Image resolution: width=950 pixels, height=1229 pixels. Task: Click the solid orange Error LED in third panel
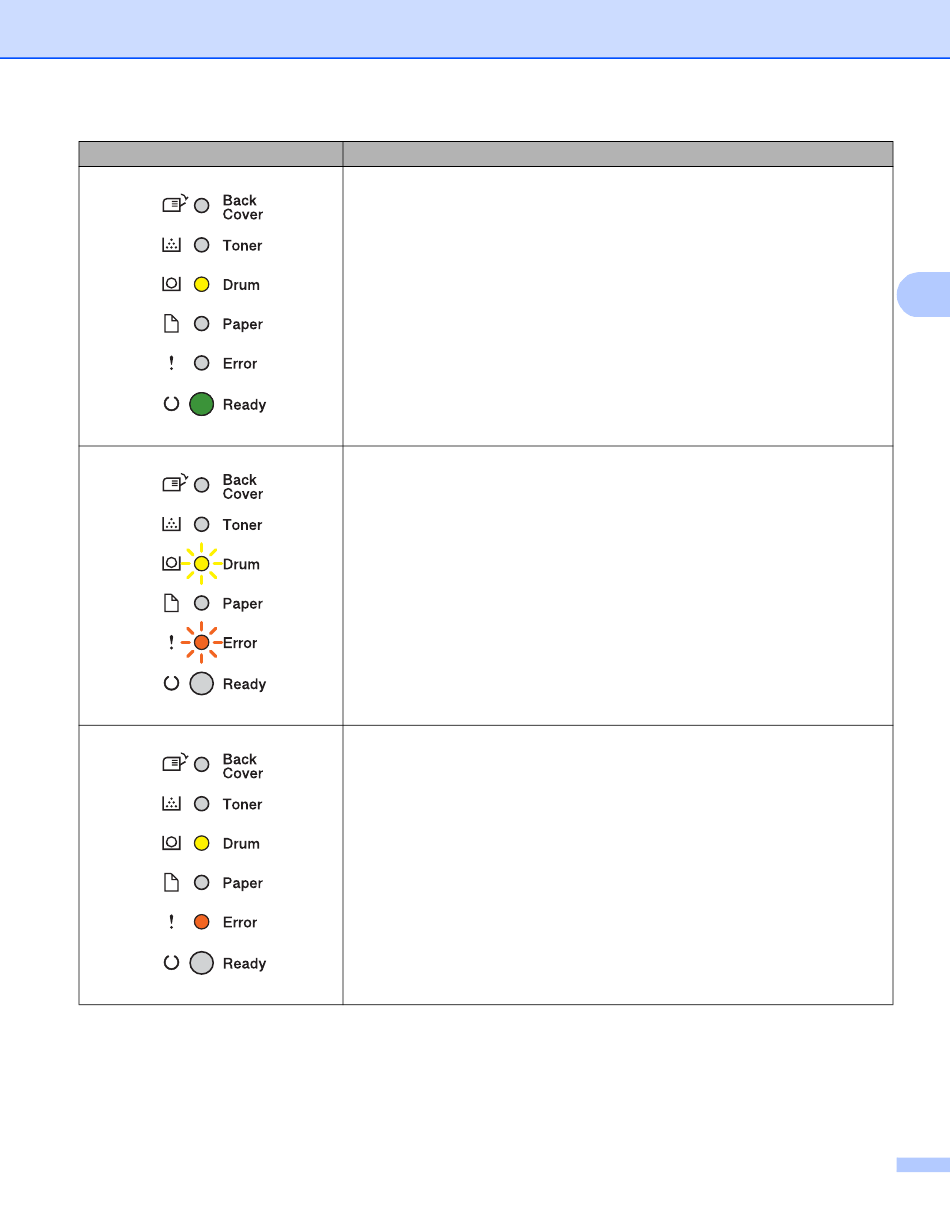(x=201, y=923)
